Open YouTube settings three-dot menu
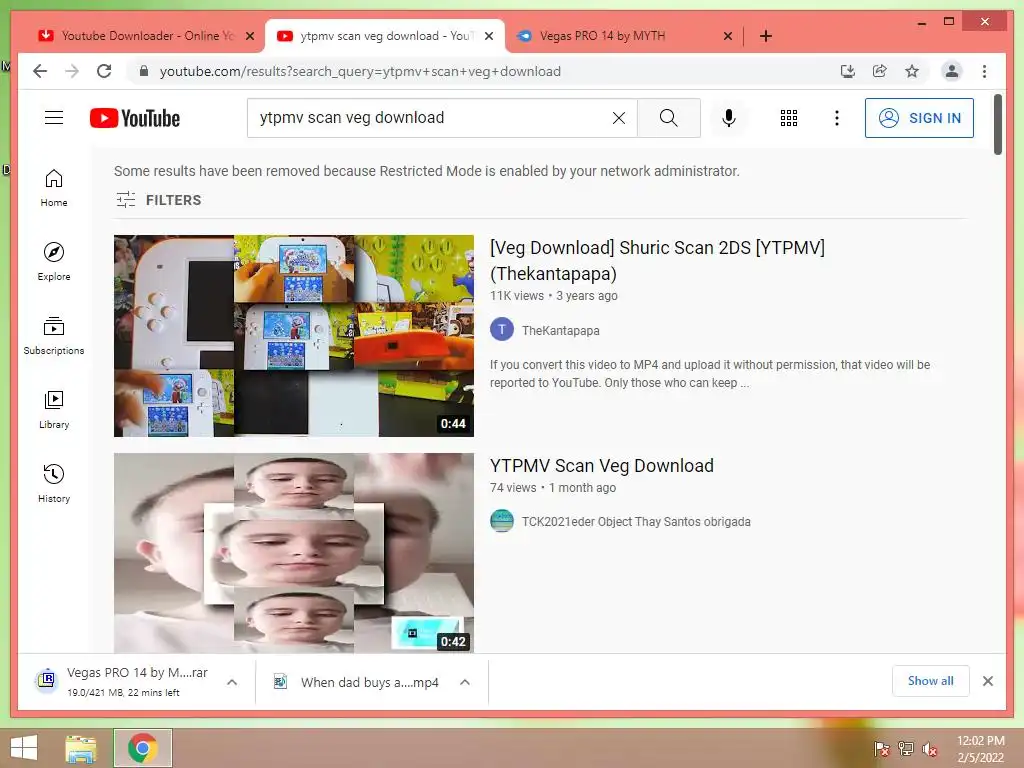Image resolution: width=1024 pixels, height=768 pixels. tap(837, 118)
